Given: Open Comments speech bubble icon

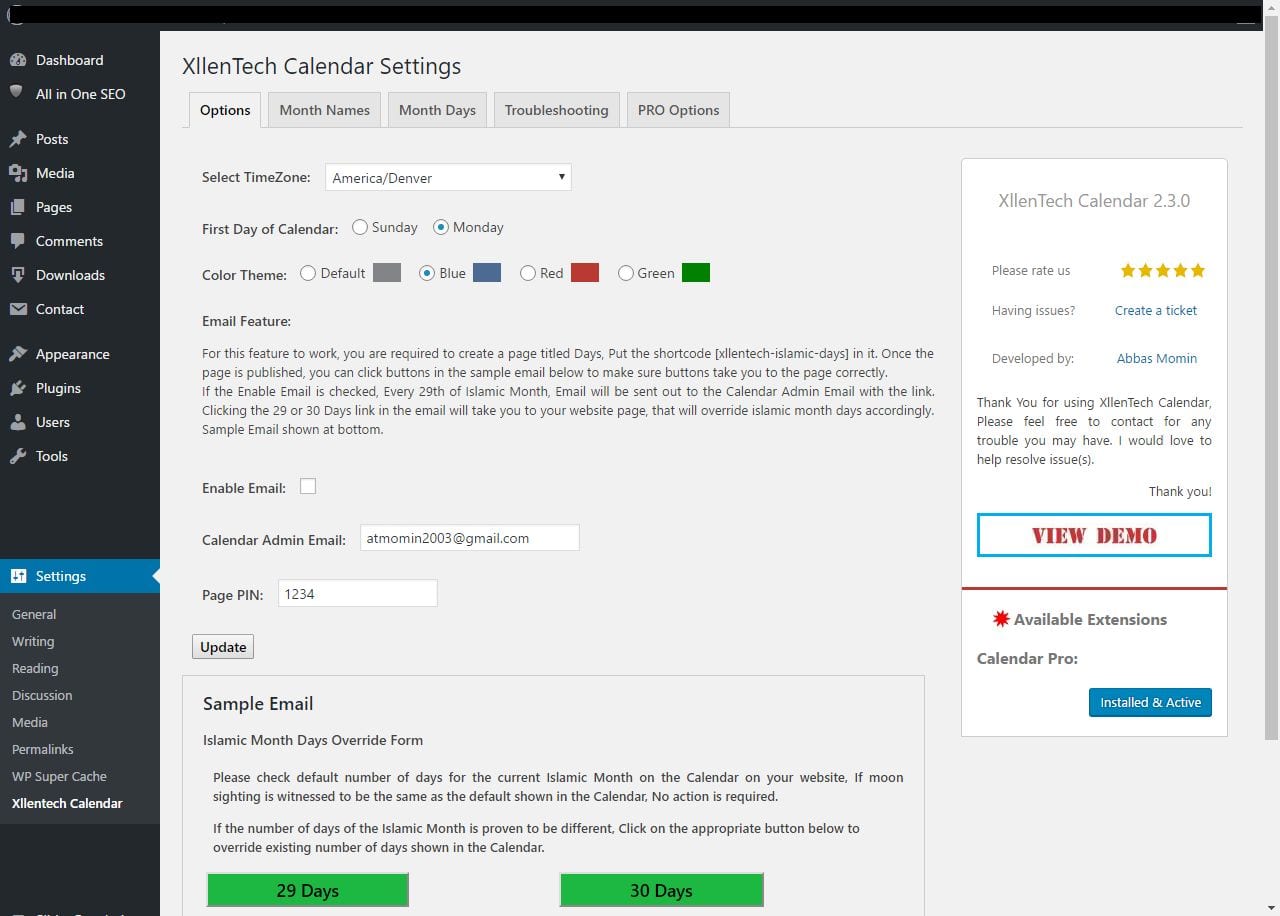Looking at the screenshot, I should [17, 241].
